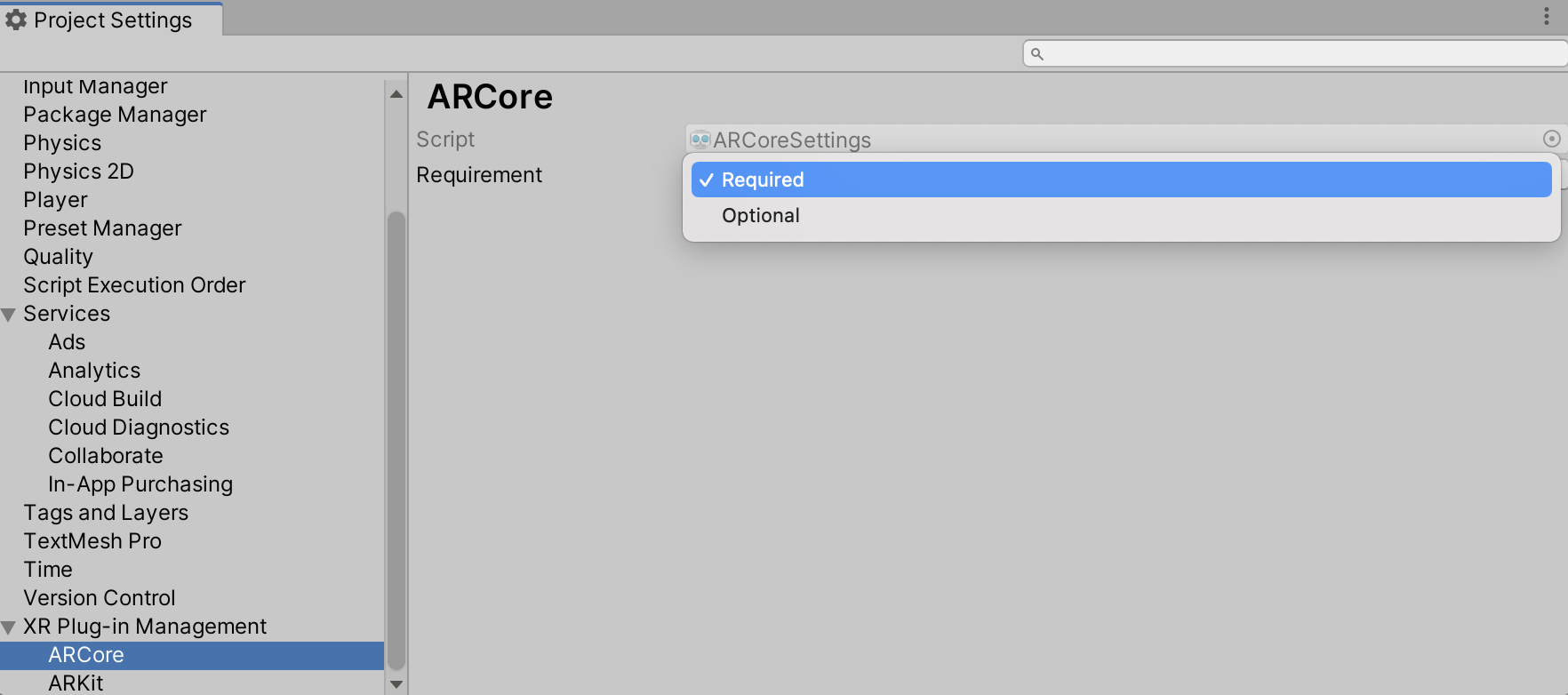Click inside the search input field
Screen dimensions: 1568x695
[1244, 53]
